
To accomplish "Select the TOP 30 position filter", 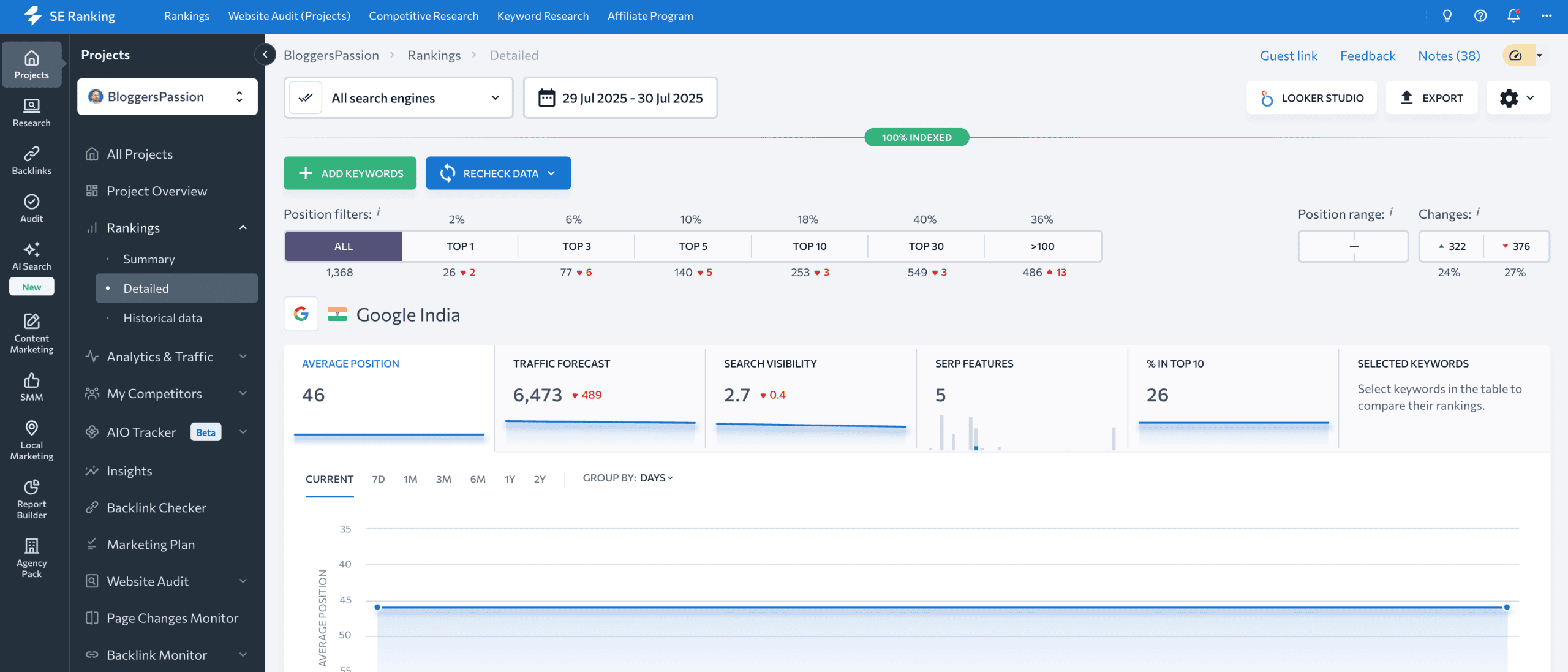I will tap(925, 246).
